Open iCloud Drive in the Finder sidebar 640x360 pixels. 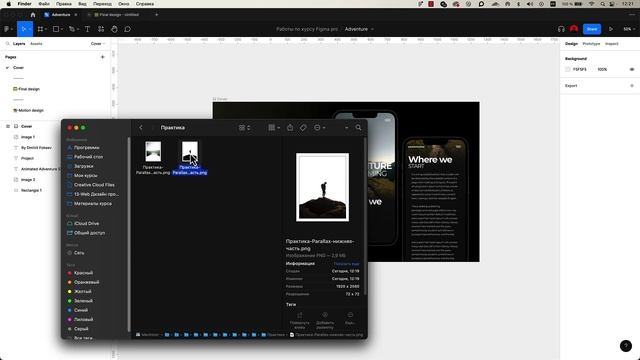(86, 224)
